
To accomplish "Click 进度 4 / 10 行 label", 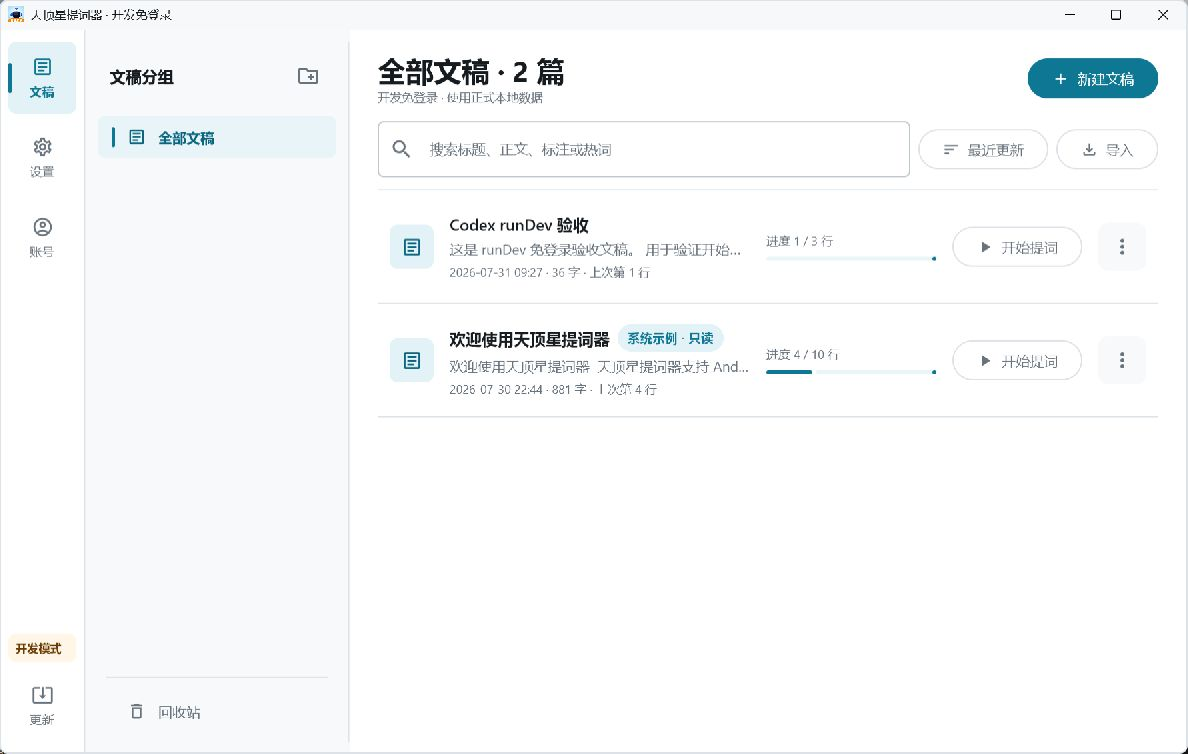I will [802, 355].
